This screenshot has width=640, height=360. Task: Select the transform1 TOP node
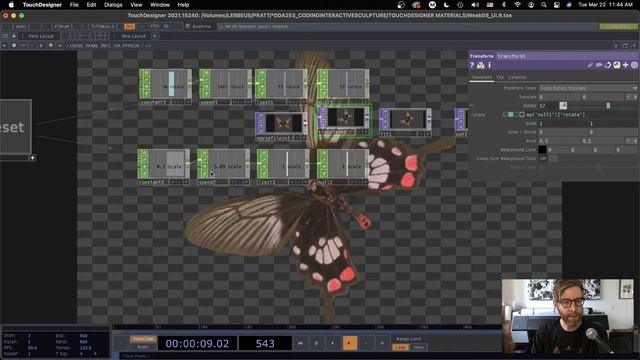coord(344,120)
